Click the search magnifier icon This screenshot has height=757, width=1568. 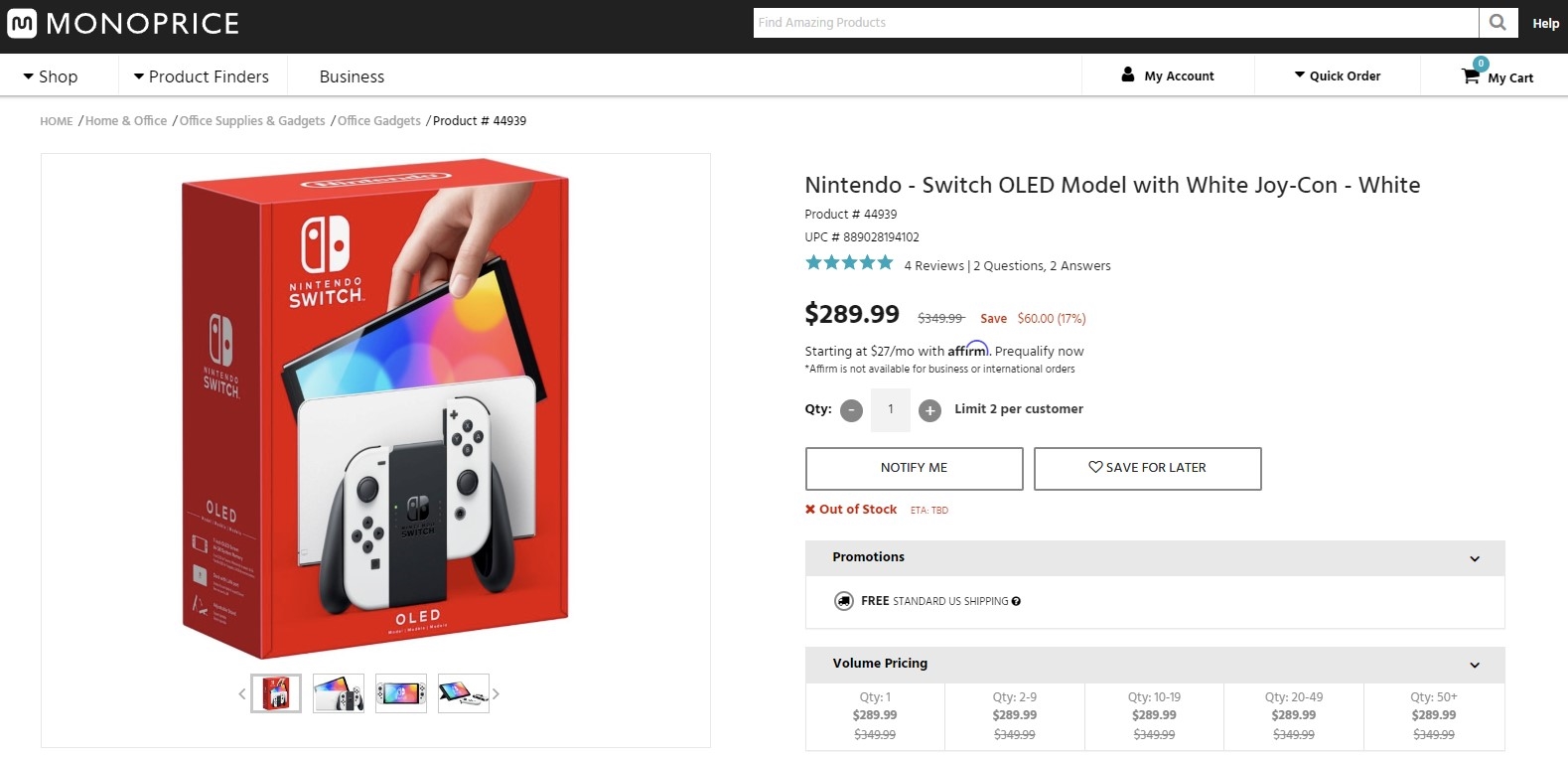[1497, 22]
